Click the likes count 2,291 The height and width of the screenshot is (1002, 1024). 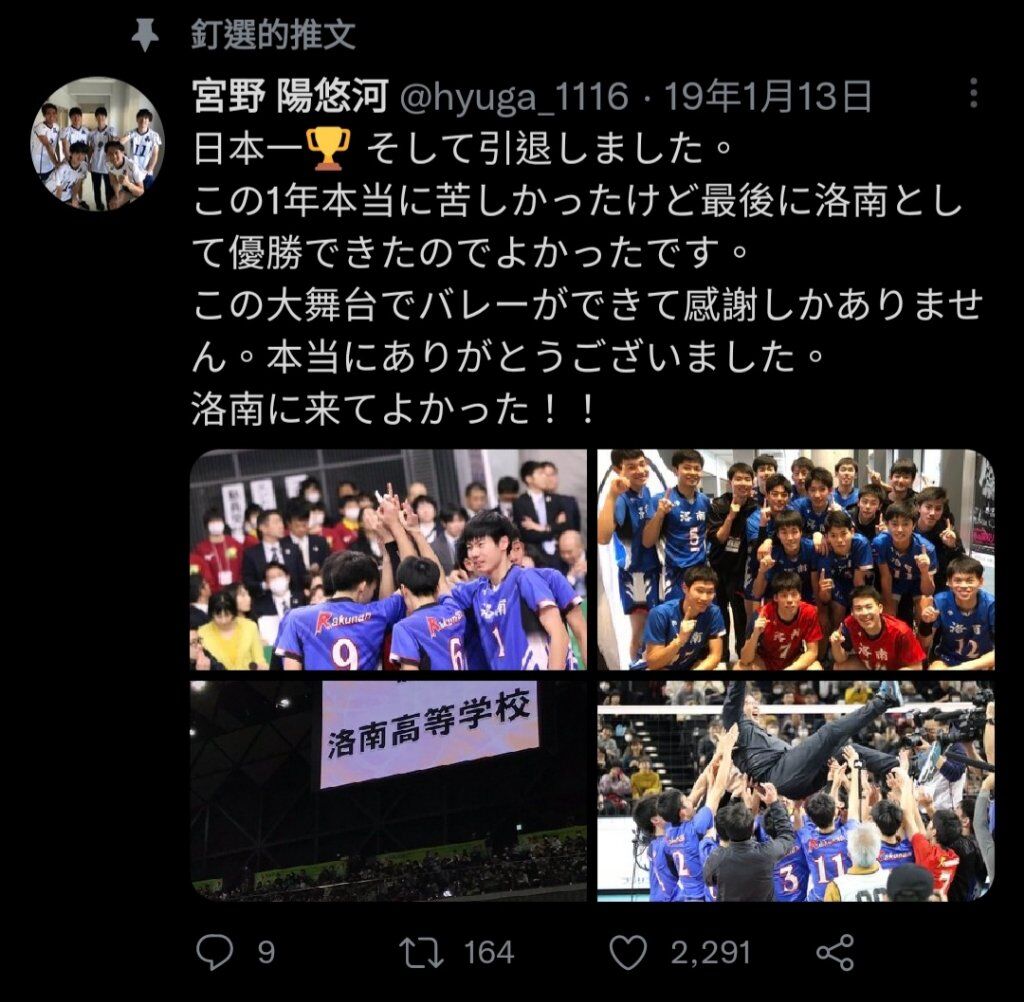(x=711, y=952)
